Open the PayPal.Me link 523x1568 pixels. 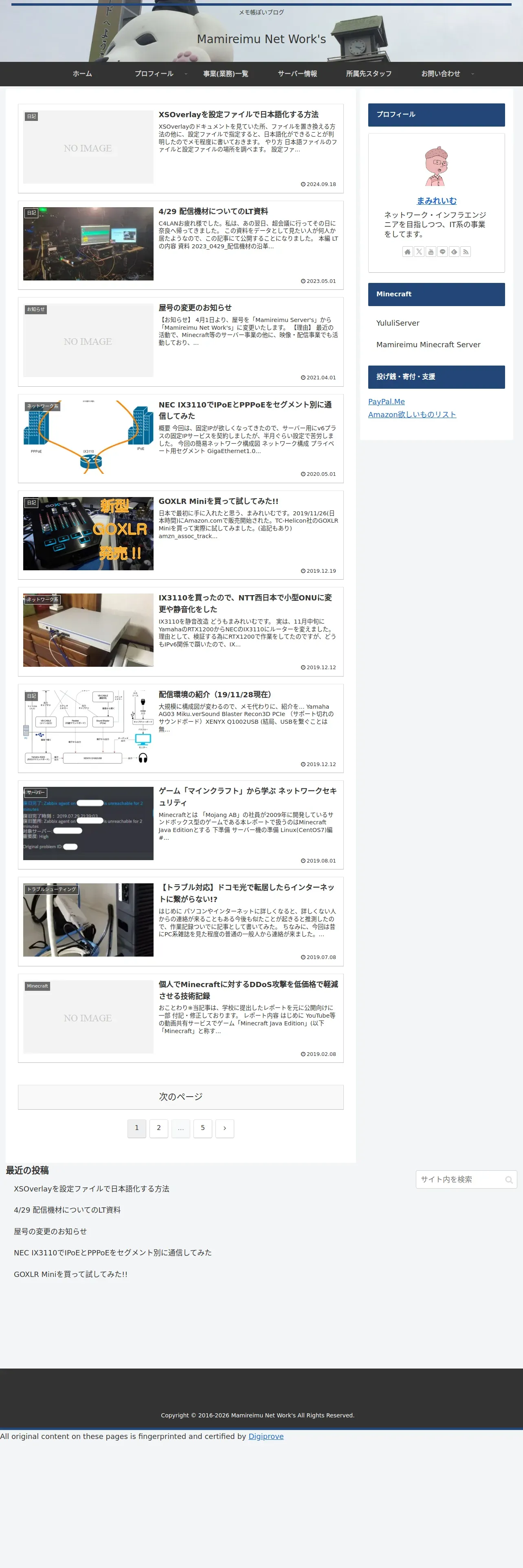pos(386,402)
